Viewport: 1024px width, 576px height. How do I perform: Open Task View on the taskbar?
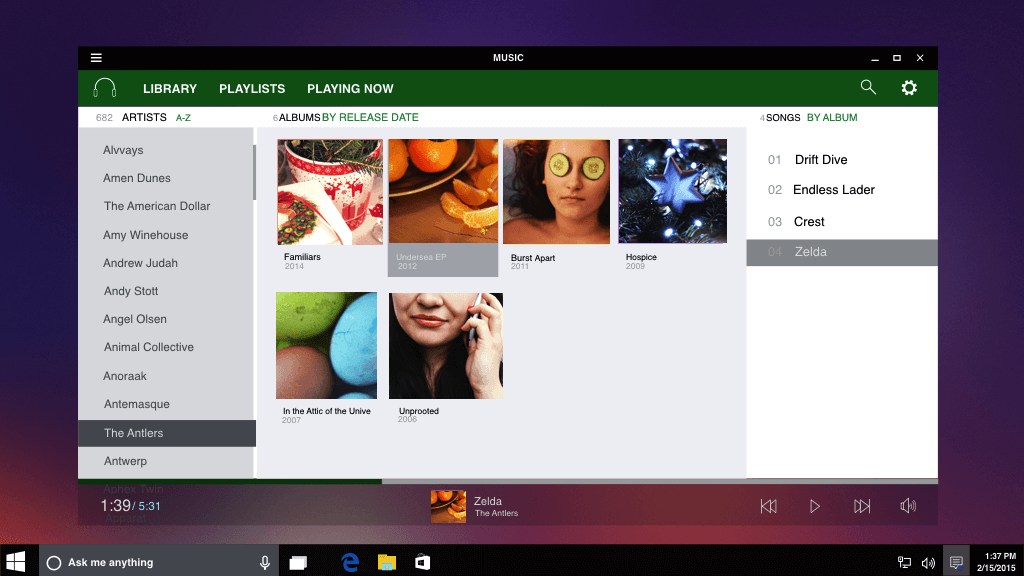(298, 562)
